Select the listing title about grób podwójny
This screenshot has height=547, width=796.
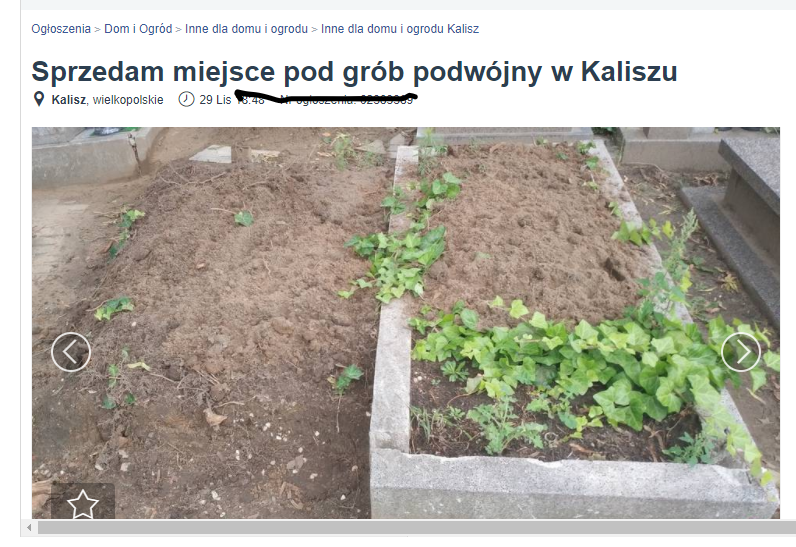pyautogui.click(x=354, y=72)
